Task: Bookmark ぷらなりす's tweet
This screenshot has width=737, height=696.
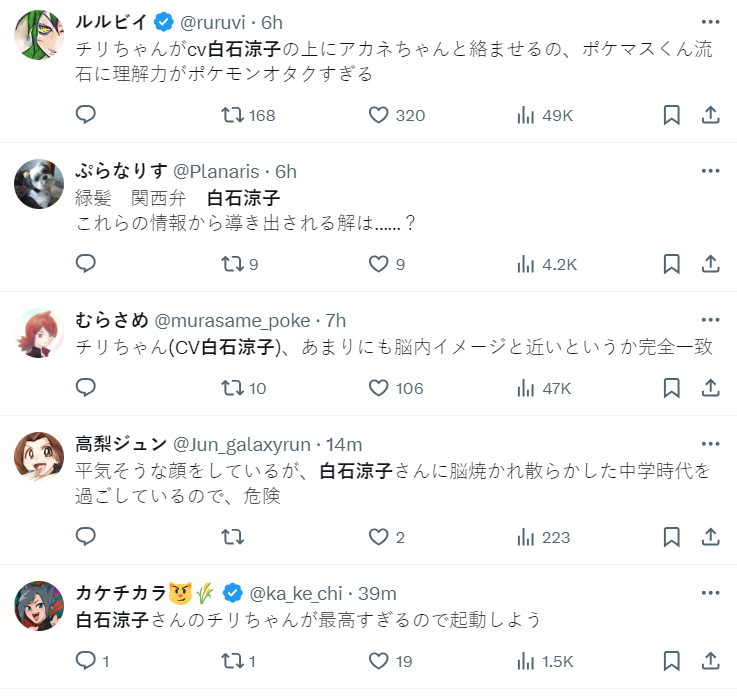Action: (672, 264)
